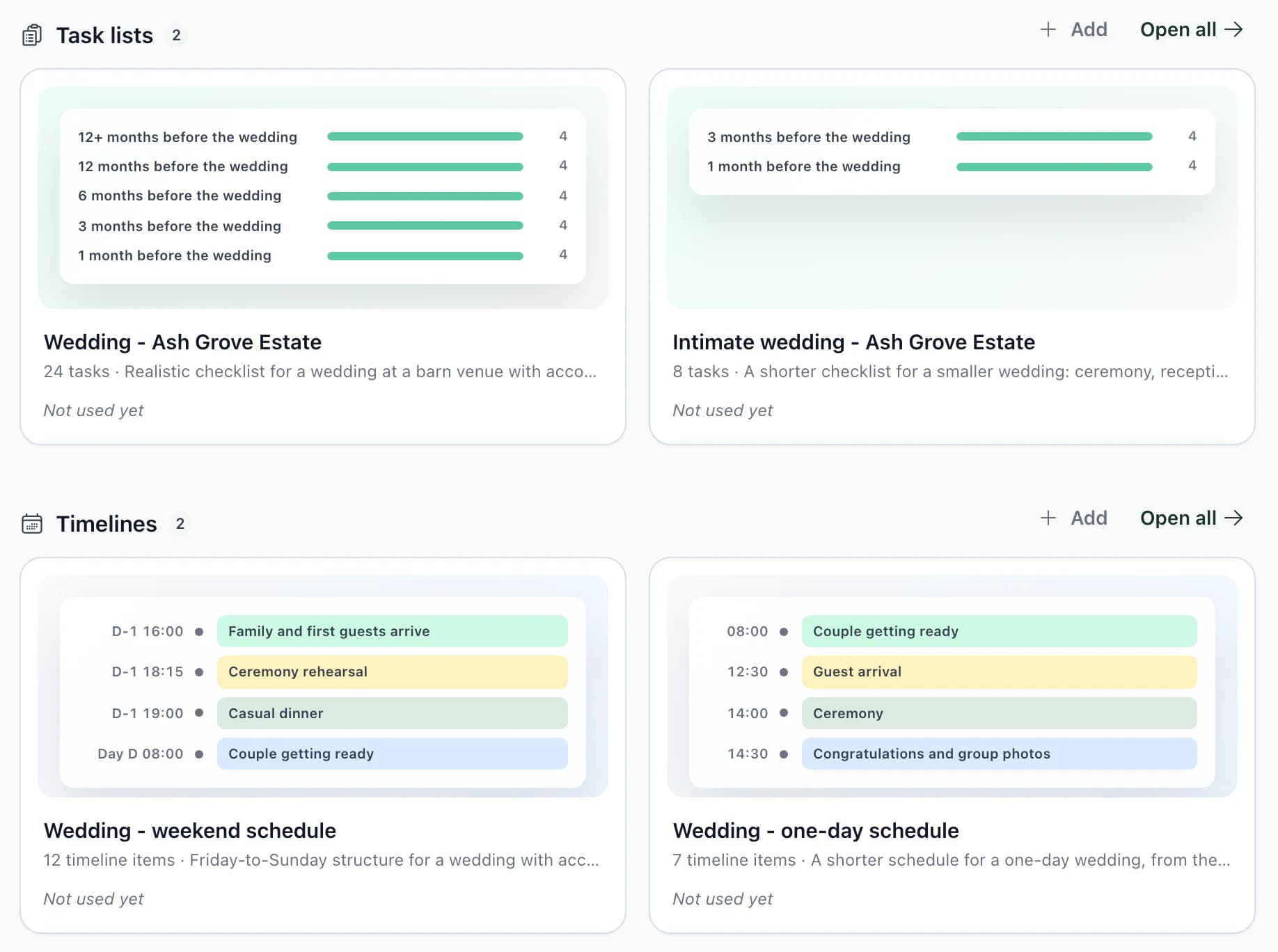This screenshot has width=1278, height=952.
Task: Click the Intimate wedding preview thumbnail
Action: tap(952, 198)
